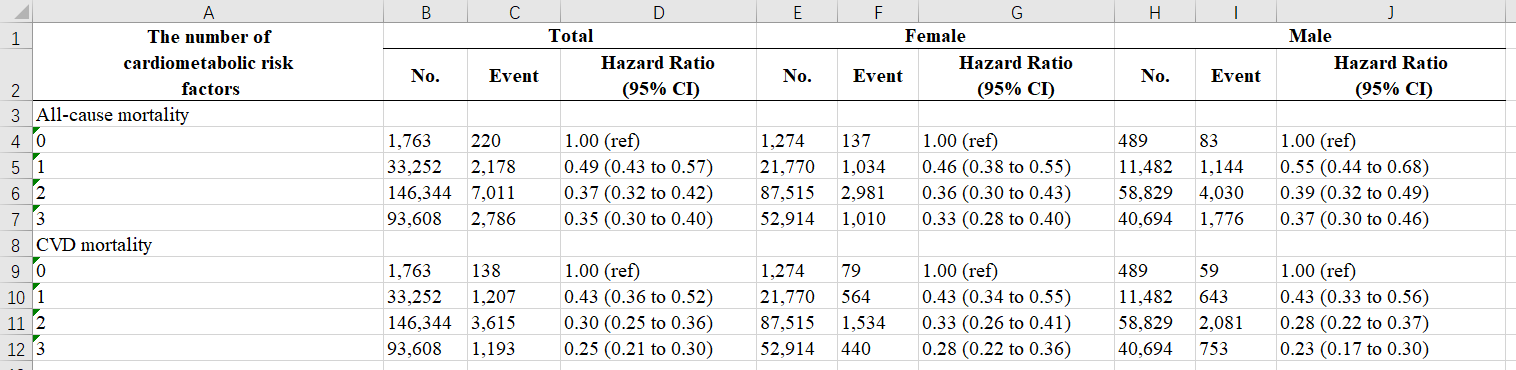The image size is (1516, 370).
Task: Click the cell with value 2,081
Action: coord(1235,322)
